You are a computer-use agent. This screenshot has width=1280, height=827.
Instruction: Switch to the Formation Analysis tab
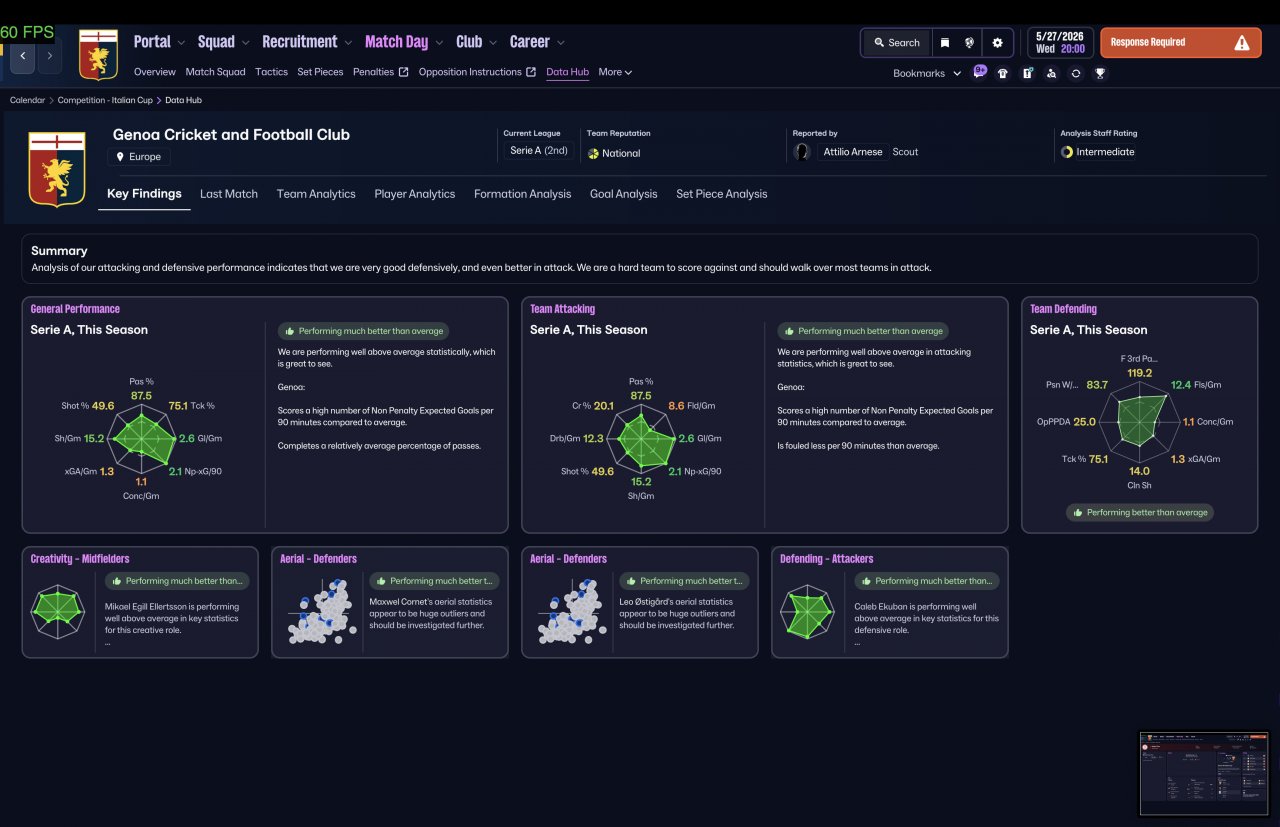click(x=523, y=194)
